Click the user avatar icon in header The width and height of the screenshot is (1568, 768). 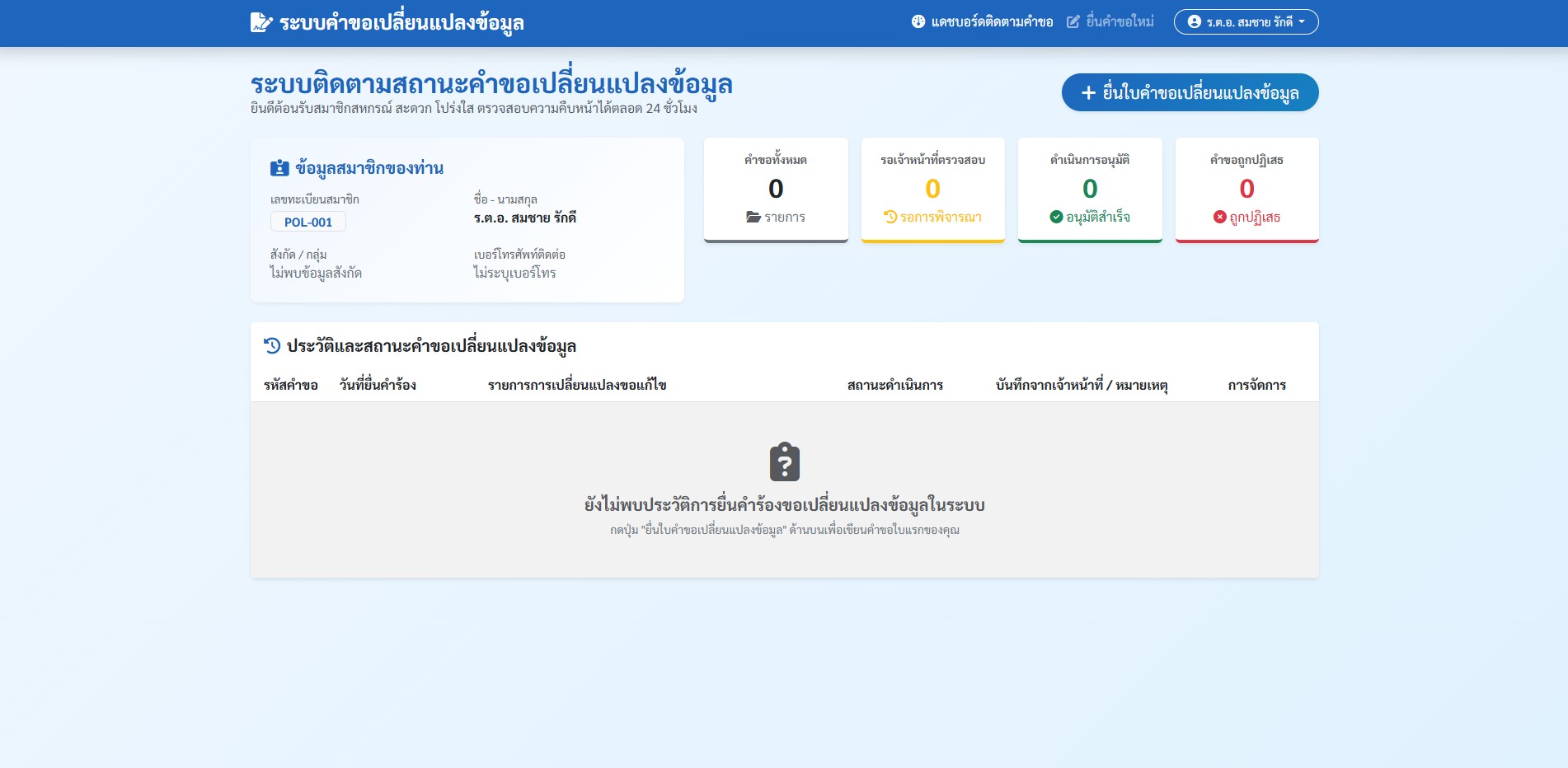click(x=1195, y=21)
